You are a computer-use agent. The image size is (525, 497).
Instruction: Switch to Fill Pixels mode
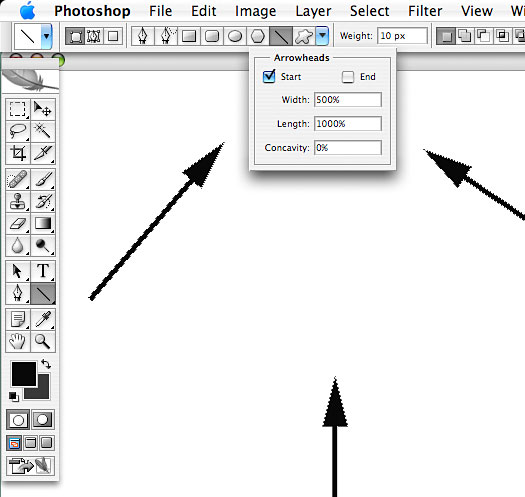(x=113, y=36)
